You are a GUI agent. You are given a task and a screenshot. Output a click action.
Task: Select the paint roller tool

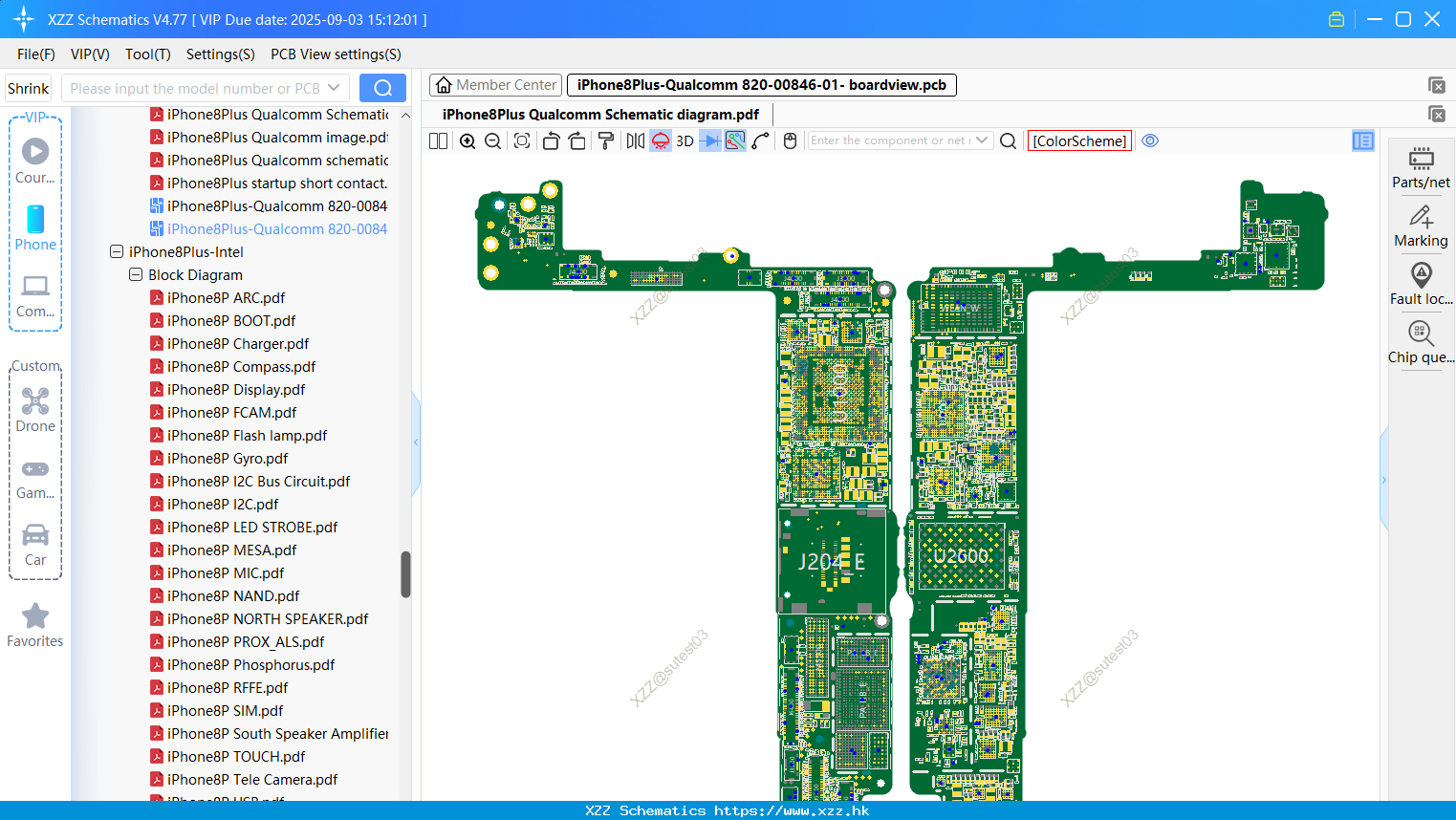(x=606, y=140)
